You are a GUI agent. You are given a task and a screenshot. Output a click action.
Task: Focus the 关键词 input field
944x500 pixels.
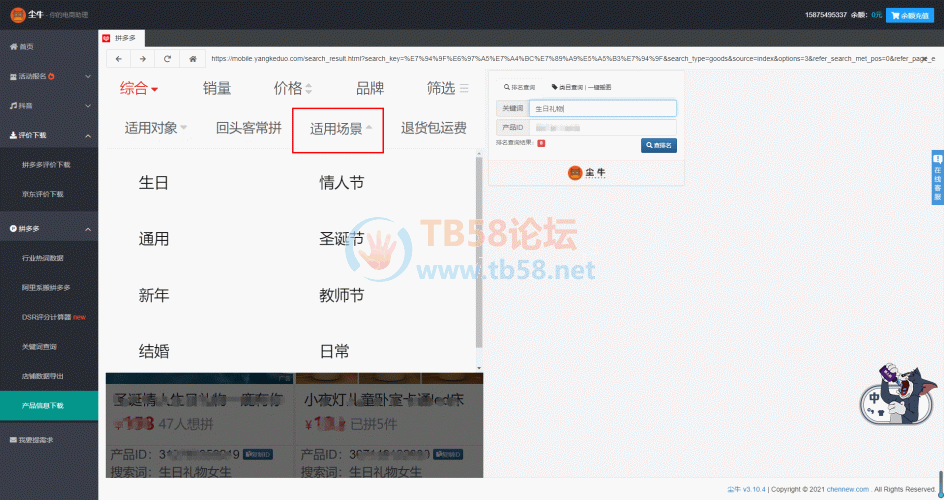tap(603, 108)
